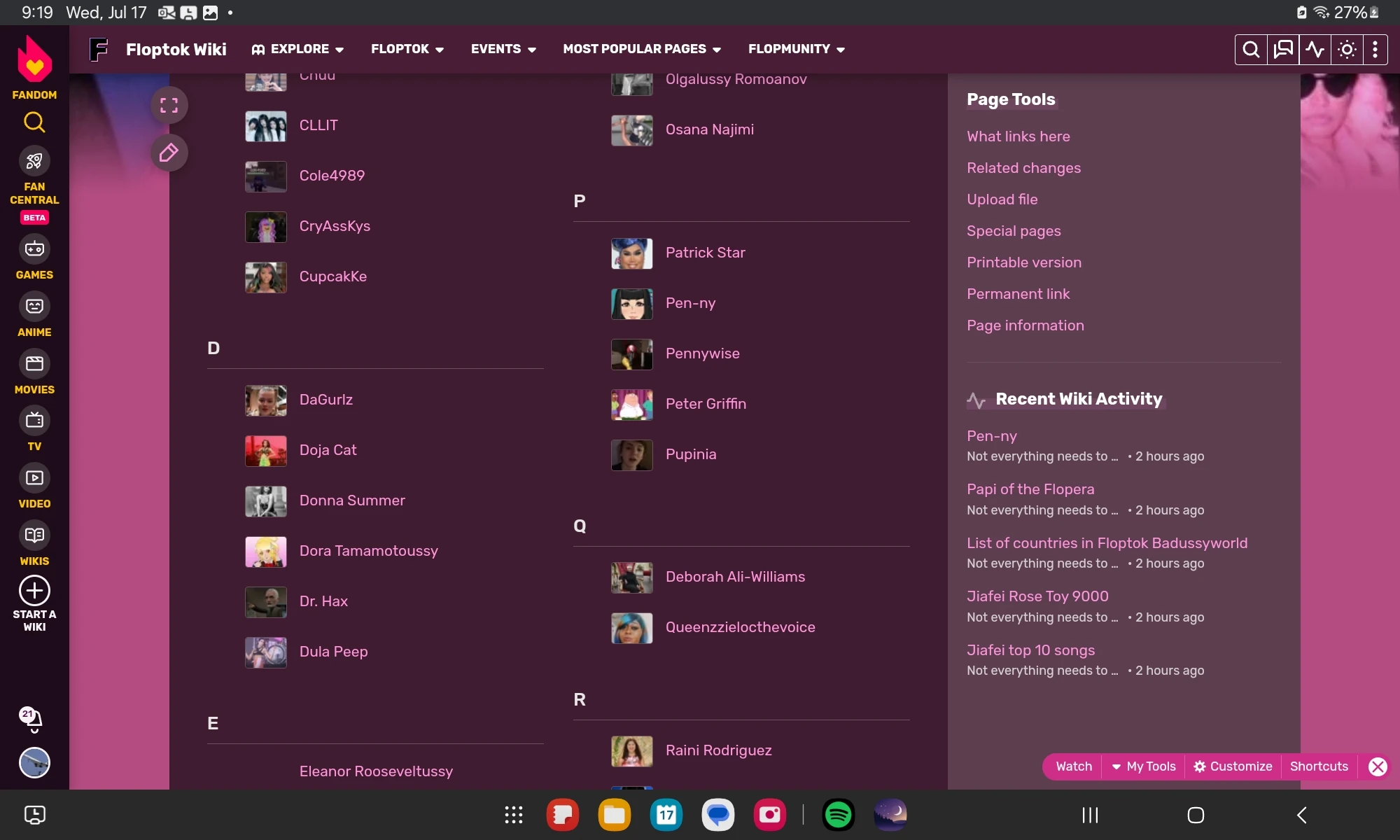The image size is (1400, 840).
Task: Open the My Tools dropdown
Action: (1144, 766)
